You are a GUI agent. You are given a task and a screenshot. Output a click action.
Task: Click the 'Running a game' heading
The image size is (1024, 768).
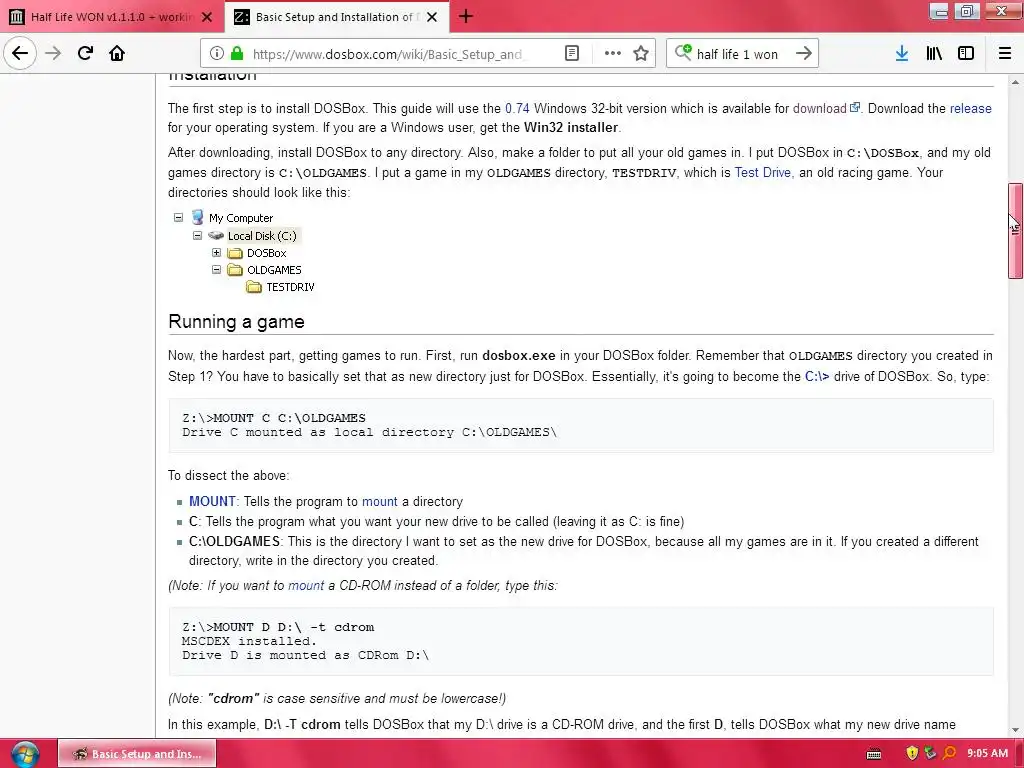coord(236,321)
